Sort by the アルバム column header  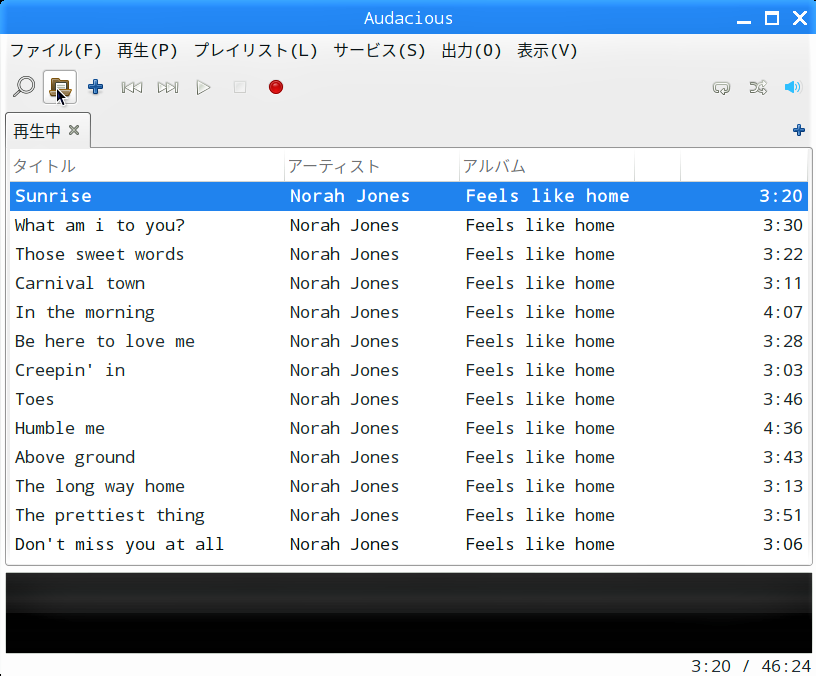[x=546, y=166]
